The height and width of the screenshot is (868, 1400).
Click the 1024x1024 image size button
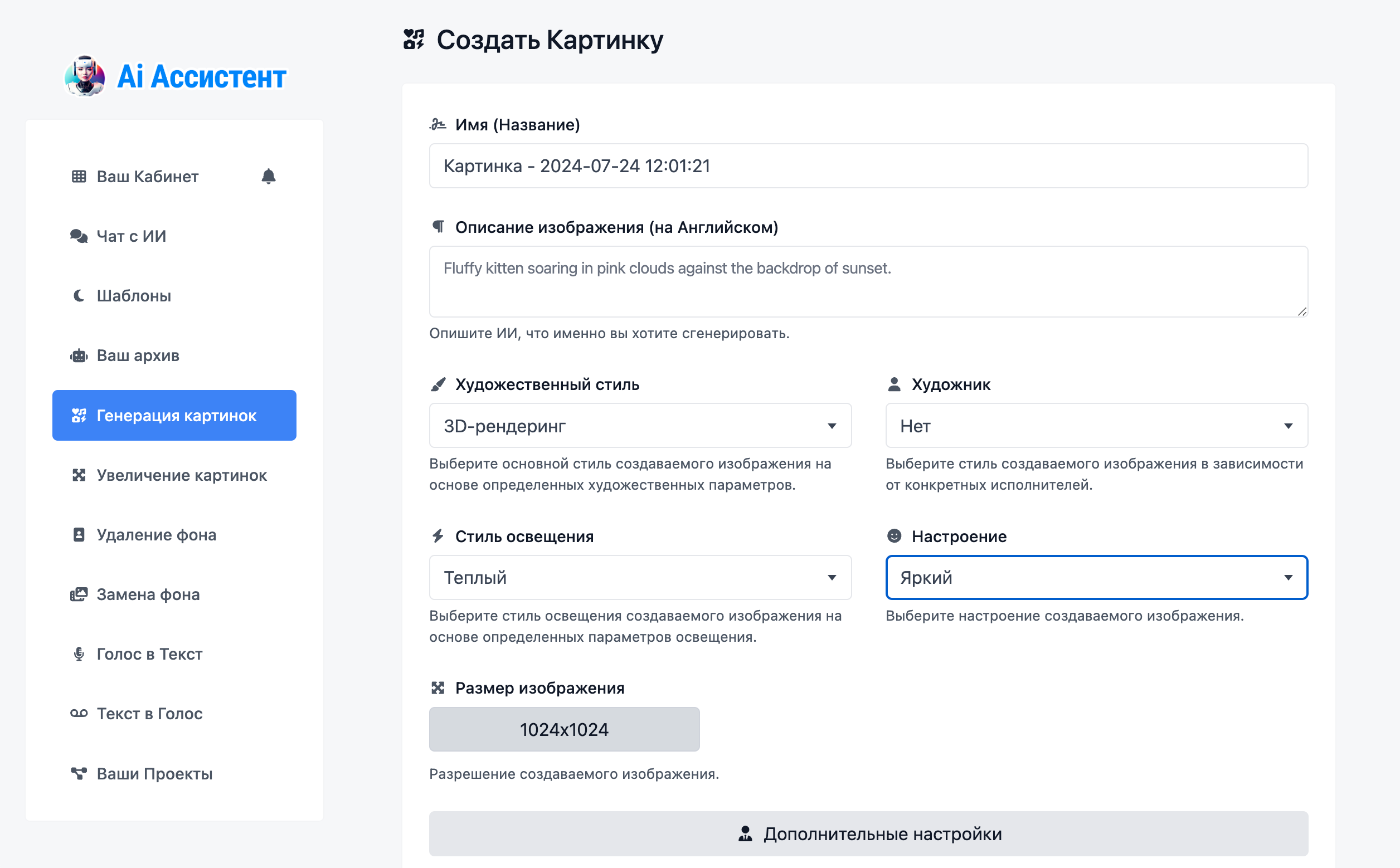click(564, 729)
